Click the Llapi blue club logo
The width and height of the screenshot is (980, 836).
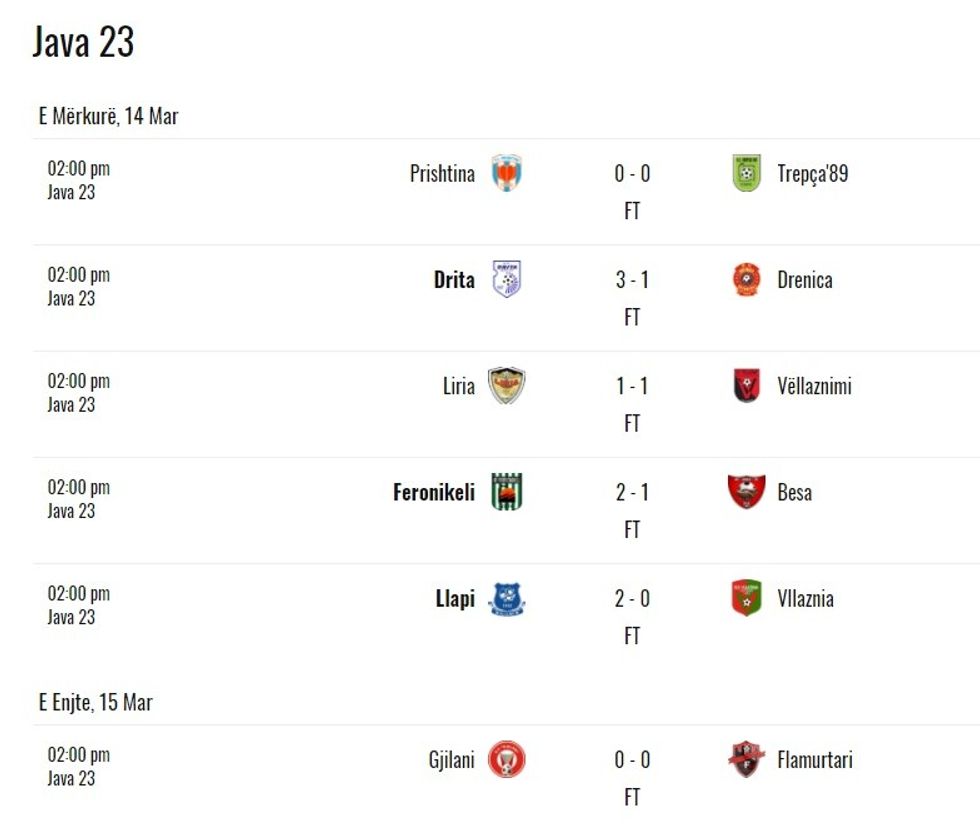pyautogui.click(x=506, y=599)
